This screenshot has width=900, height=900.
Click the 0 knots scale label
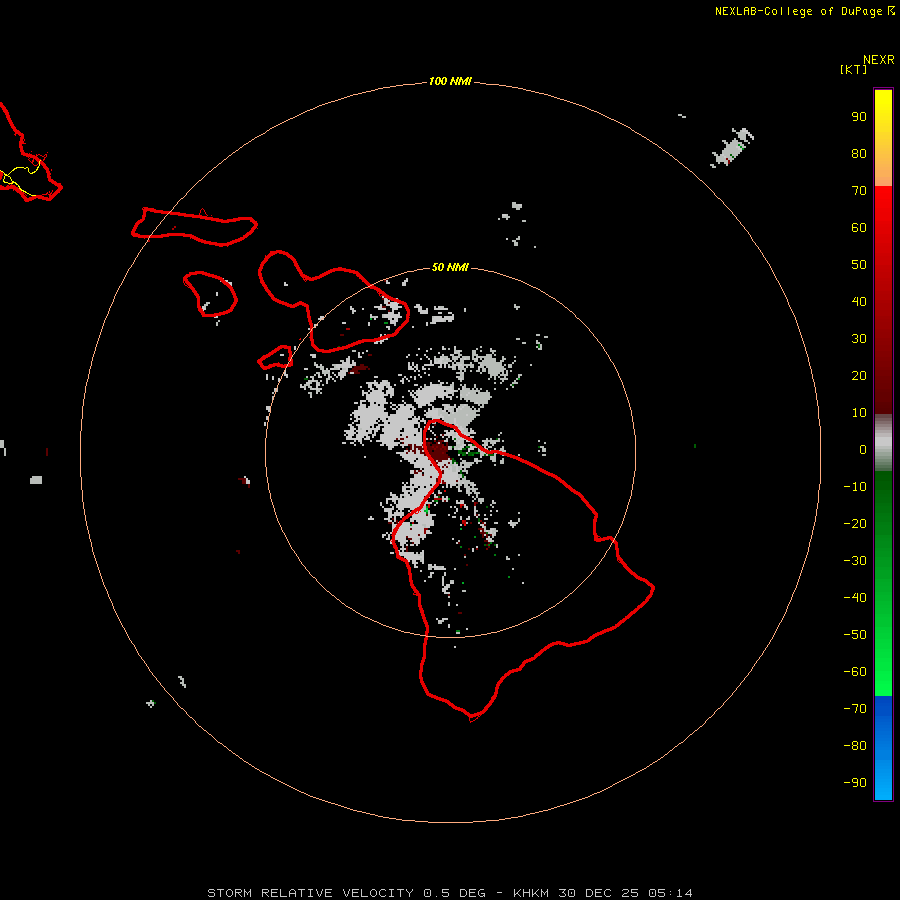pyautogui.click(x=863, y=449)
